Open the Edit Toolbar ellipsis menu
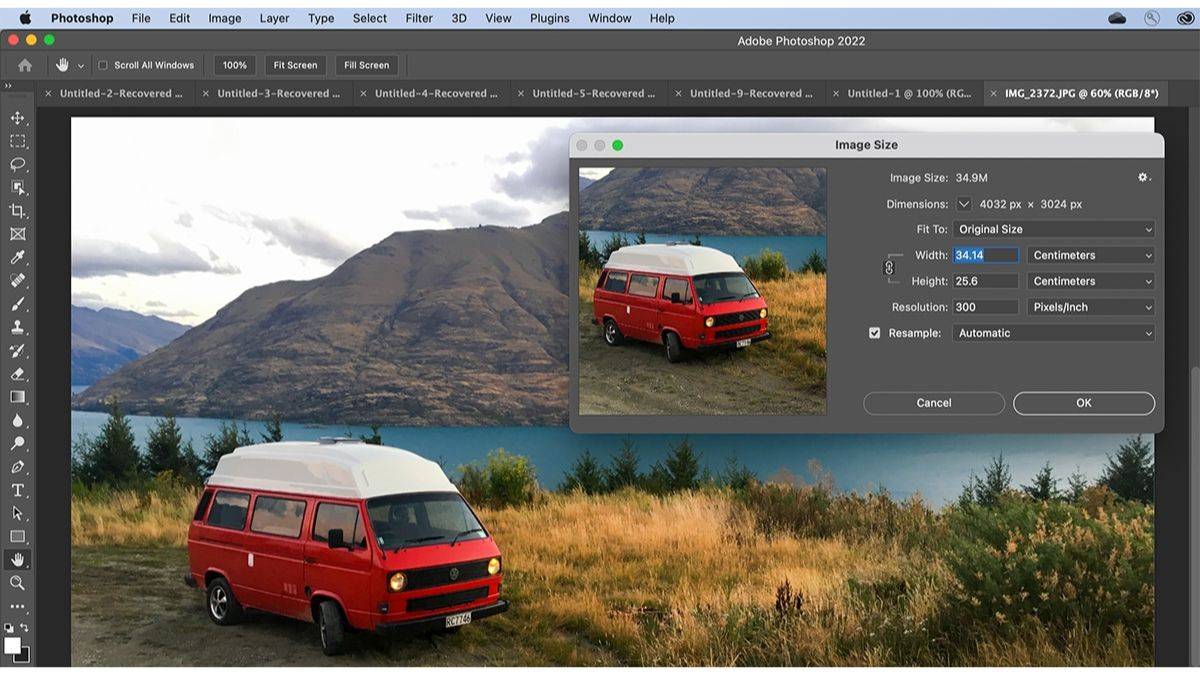The image size is (1200, 675). coord(18,606)
